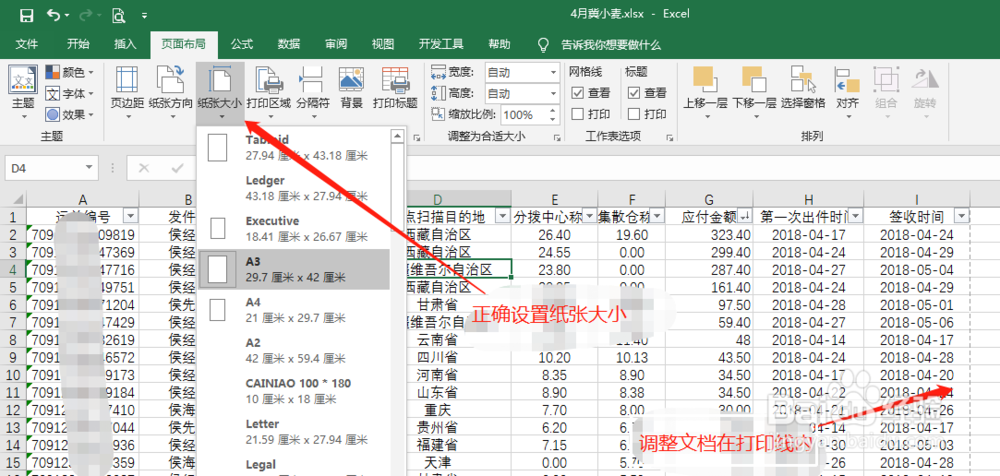1000x476 pixels.
Task: Toggle 标题 打印 checkbox
Action: 634,114
